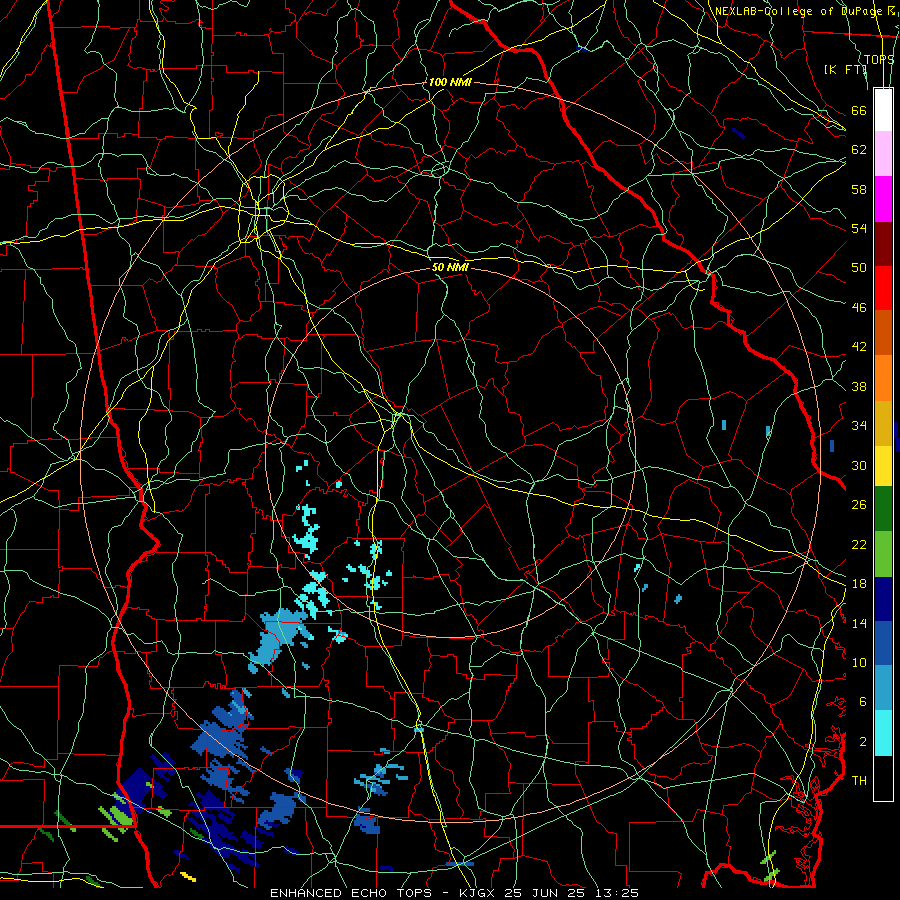Screen dimensions: 900x900
Task: Click the "50 NMI" range ring label
Action: (x=451, y=267)
